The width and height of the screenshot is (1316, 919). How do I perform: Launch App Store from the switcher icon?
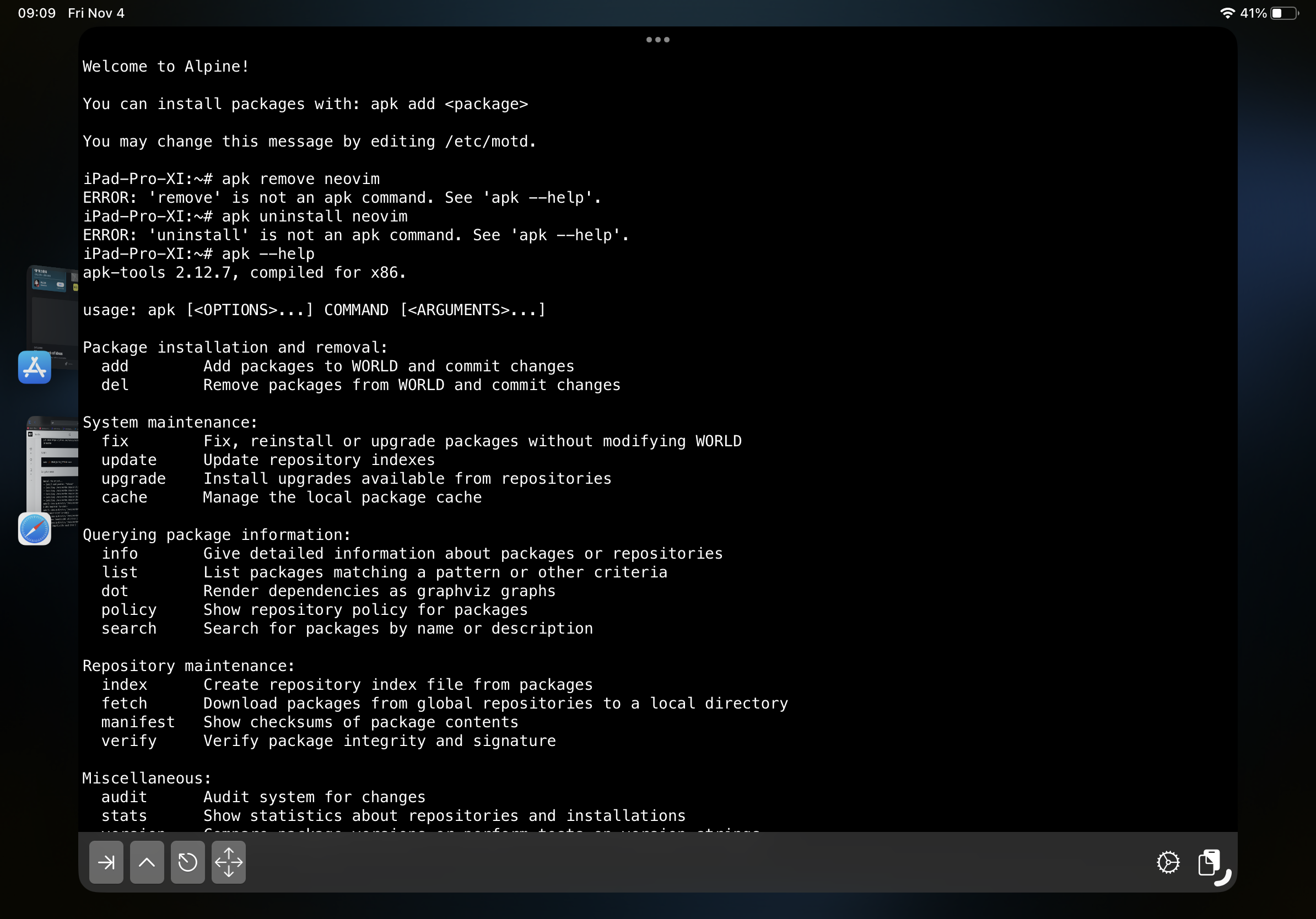pyautogui.click(x=35, y=367)
